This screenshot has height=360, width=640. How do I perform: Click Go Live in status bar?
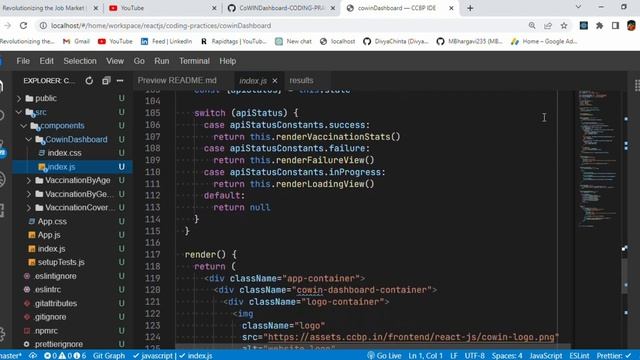pyautogui.click(x=384, y=356)
